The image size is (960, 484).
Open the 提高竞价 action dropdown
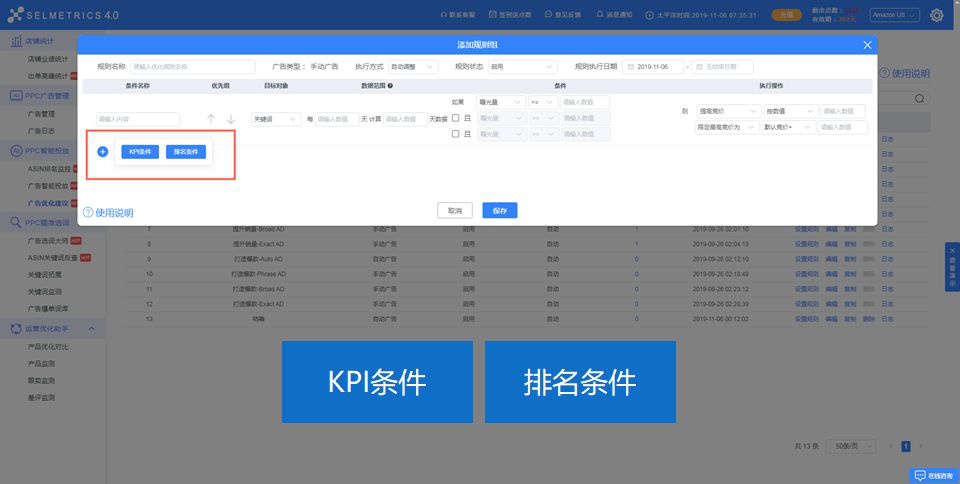coord(728,111)
